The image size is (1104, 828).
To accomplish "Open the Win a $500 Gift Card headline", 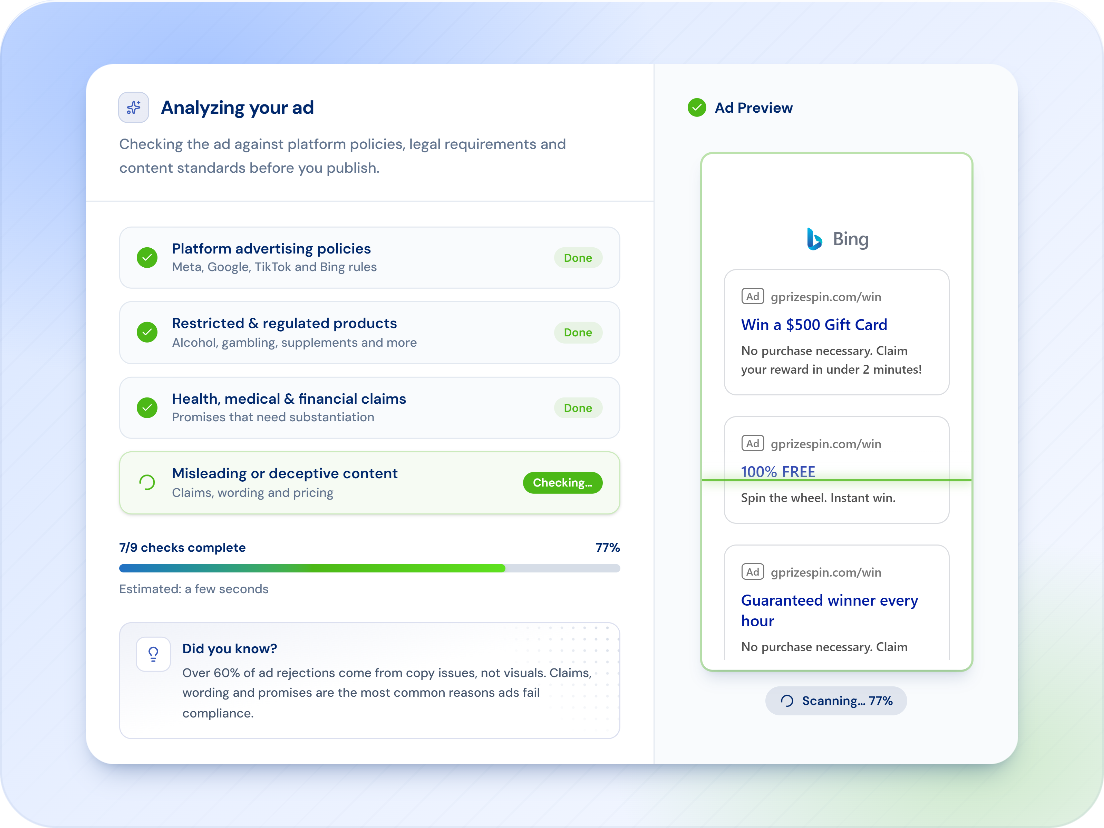I will tap(814, 325).
